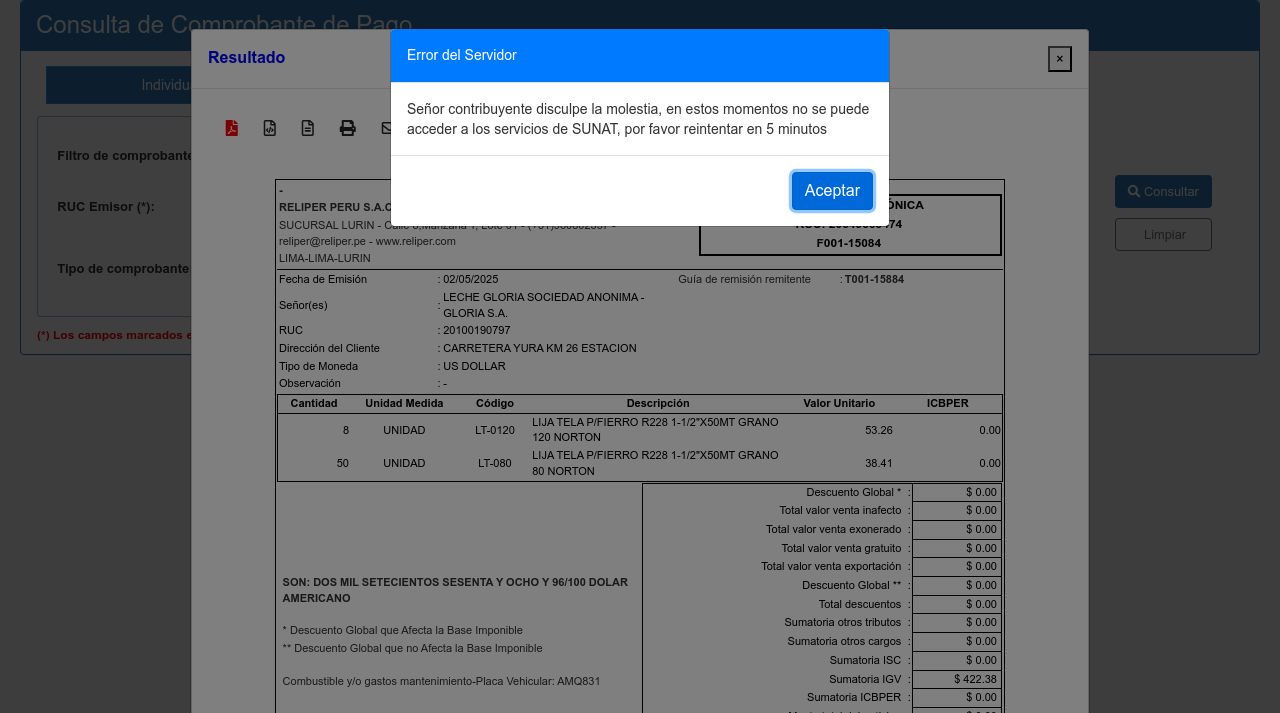
Task: Click the Sumatoria IGV amount $422.38
Action: [957, 679]
